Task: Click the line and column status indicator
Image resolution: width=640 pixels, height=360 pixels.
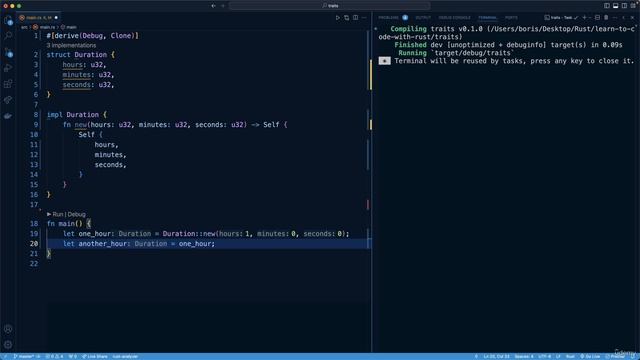Action: tap(496, 356)
